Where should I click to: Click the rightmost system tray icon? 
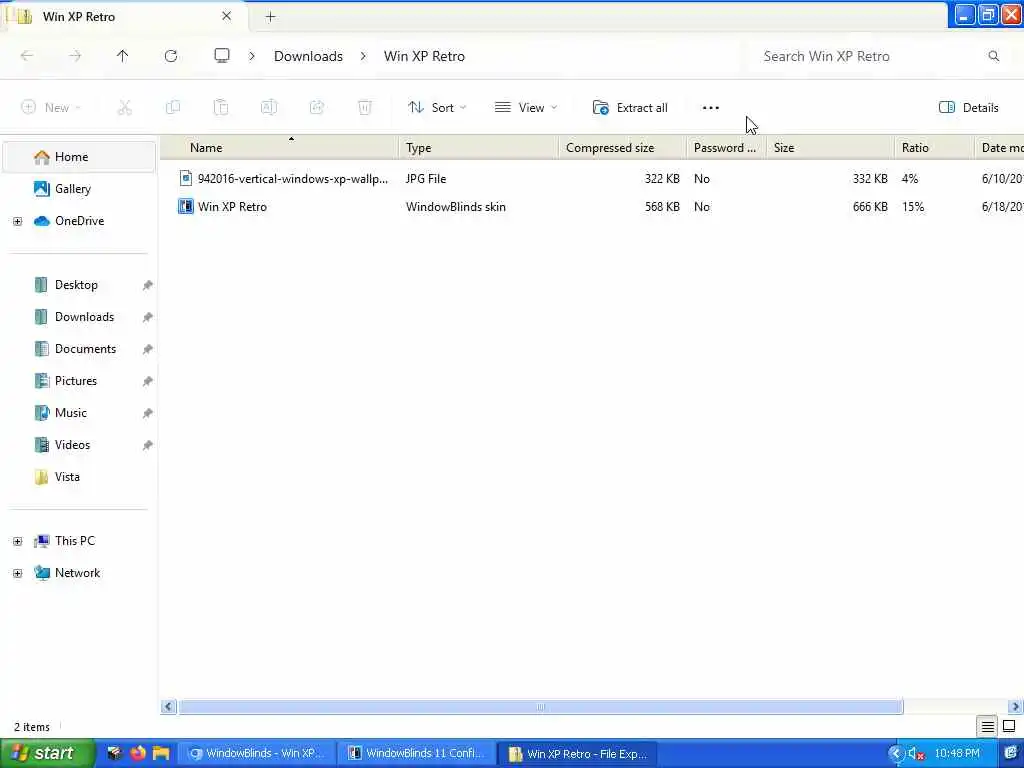pos(1012,753)
